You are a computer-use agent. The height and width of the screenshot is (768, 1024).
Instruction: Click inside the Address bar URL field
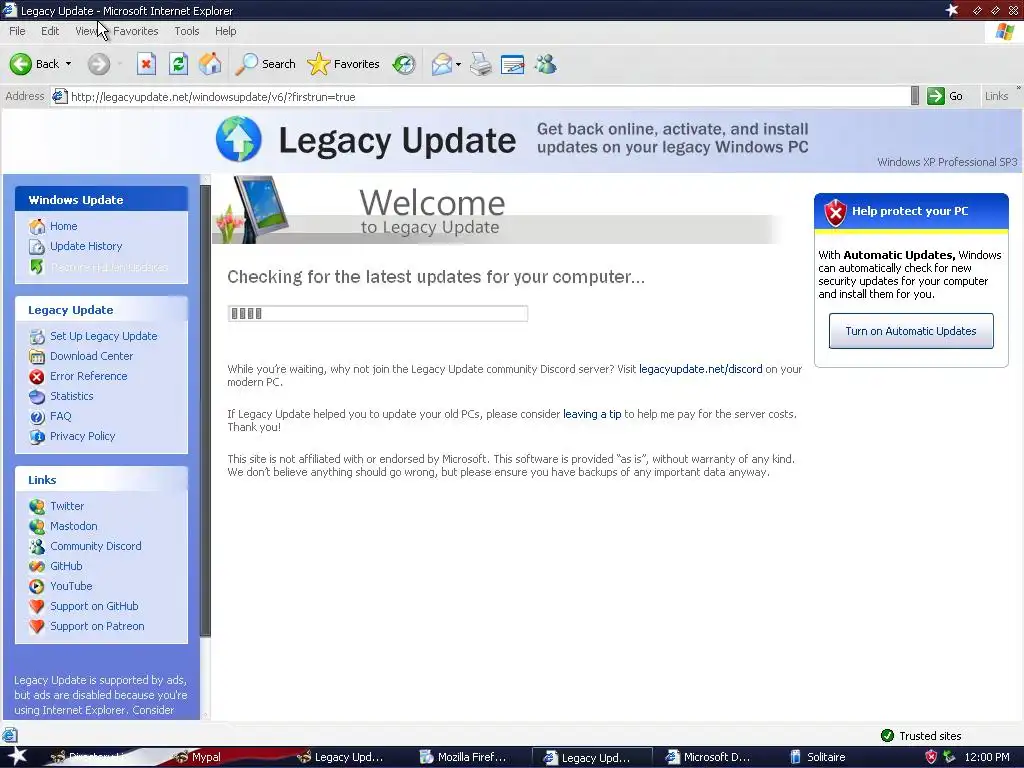(x=483, y=97)
